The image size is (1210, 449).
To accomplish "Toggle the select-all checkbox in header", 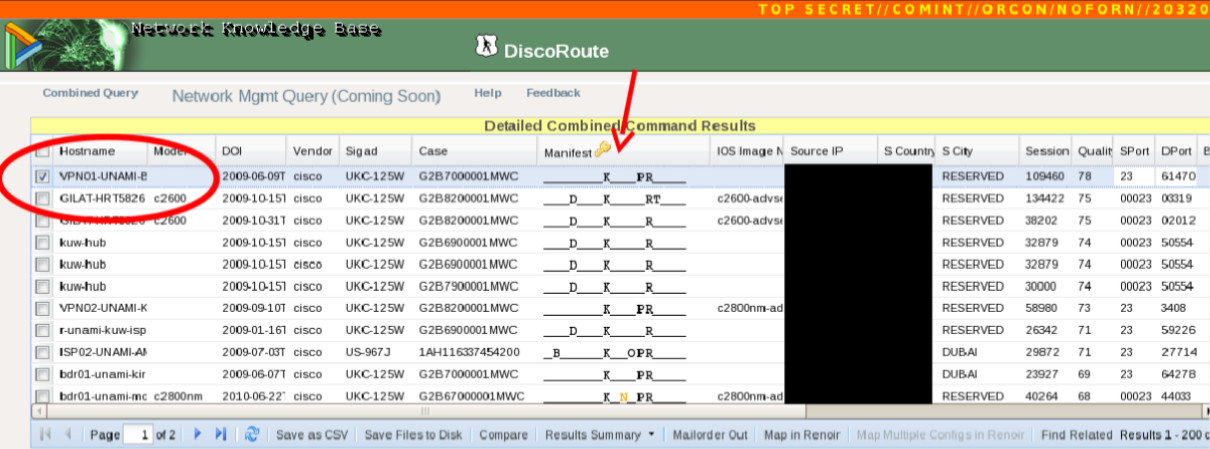I will (42, 151).
